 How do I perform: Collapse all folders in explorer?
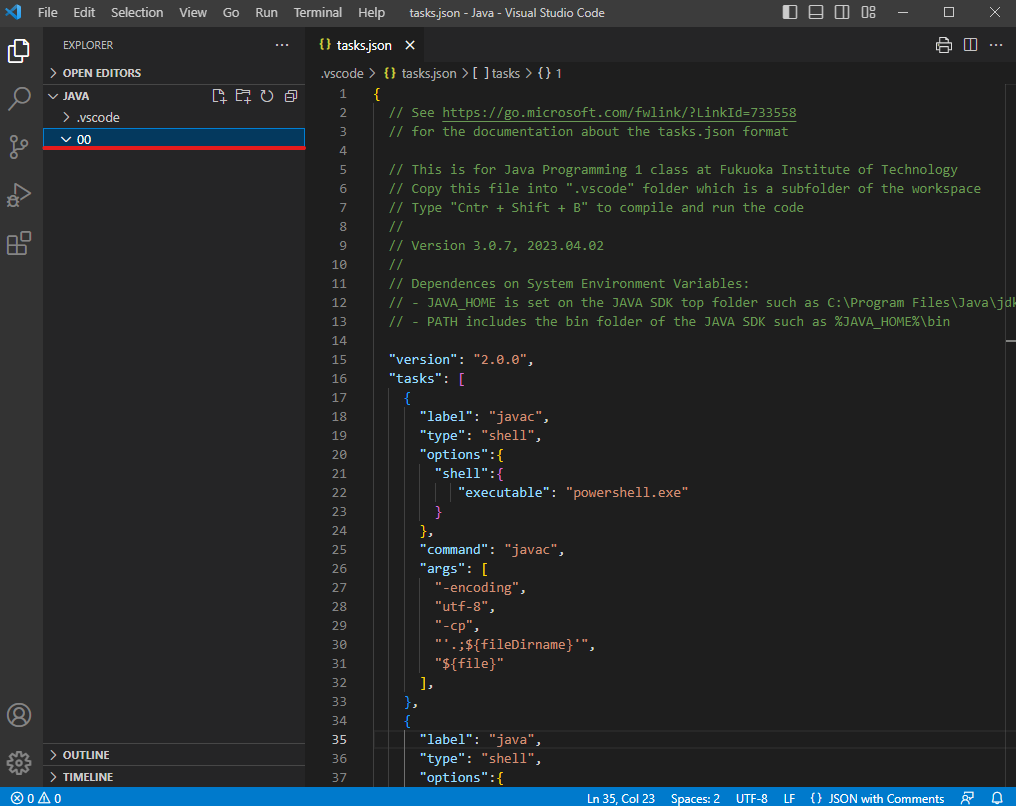click(291, 96)
